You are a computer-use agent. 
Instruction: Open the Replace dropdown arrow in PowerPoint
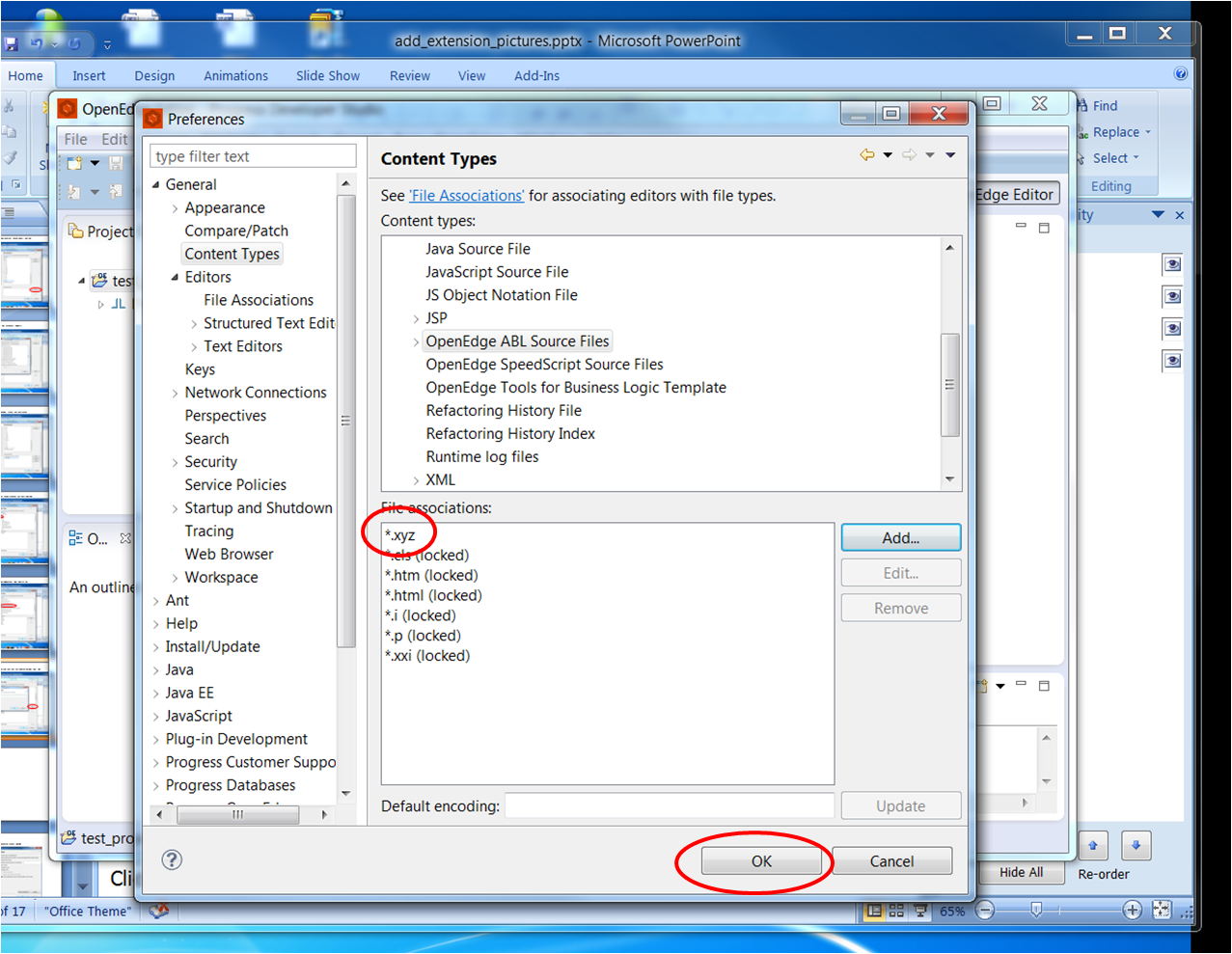[1147, 133]
